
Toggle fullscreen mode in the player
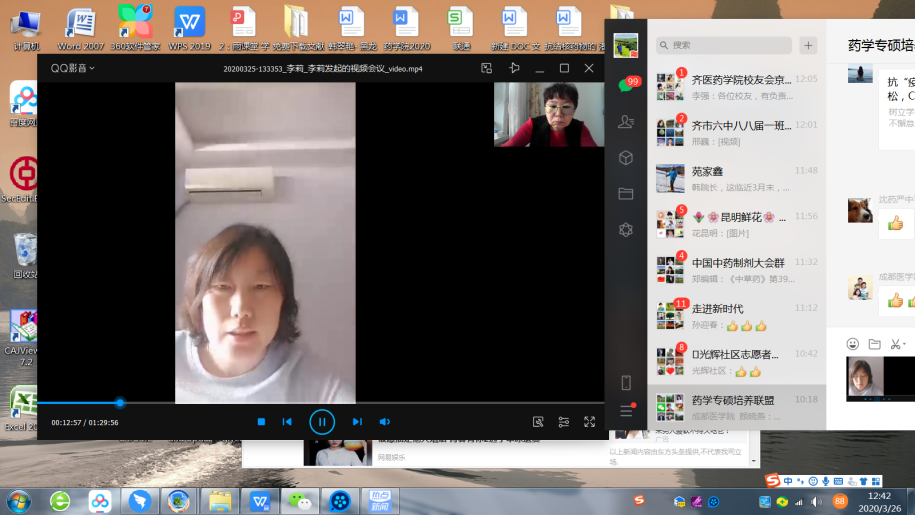(x=590, y=422)
